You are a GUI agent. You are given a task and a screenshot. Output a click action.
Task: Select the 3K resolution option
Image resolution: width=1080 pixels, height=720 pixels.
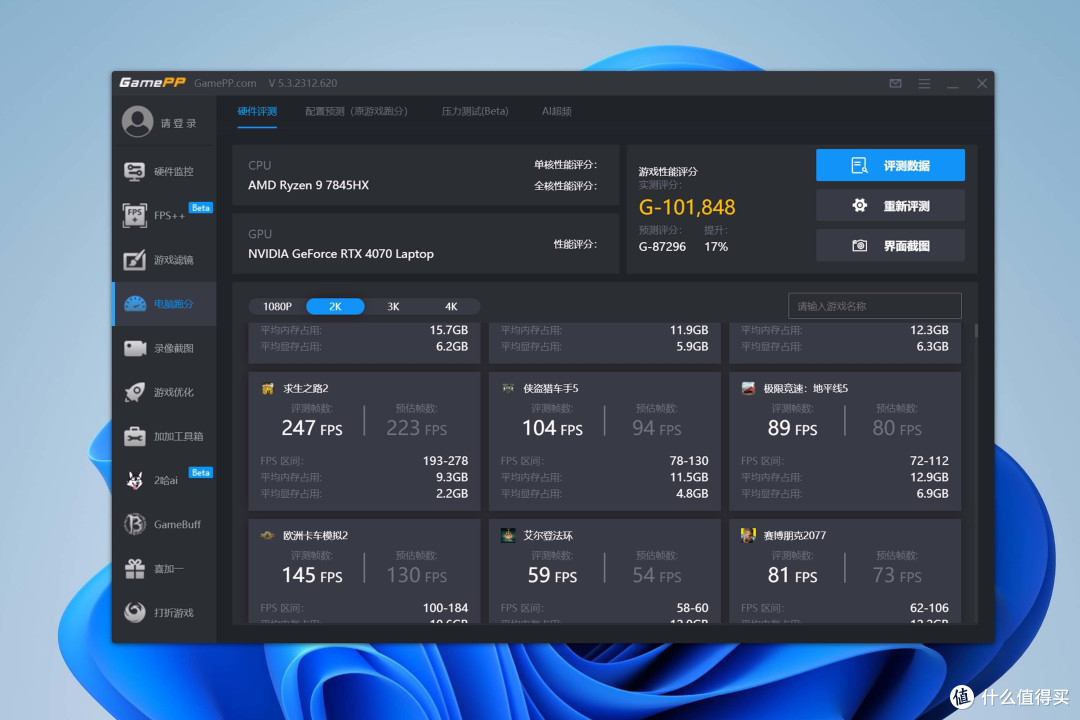[x=393, y=307]
